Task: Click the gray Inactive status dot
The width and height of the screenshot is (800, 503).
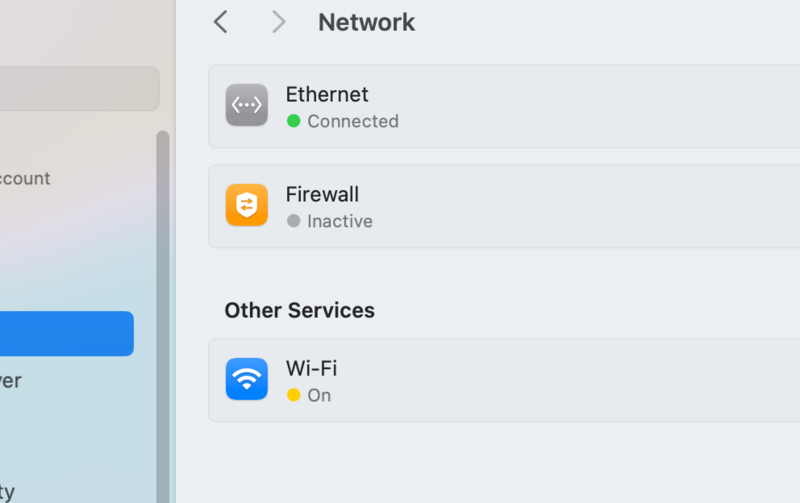Action: [x=294, y=221]
